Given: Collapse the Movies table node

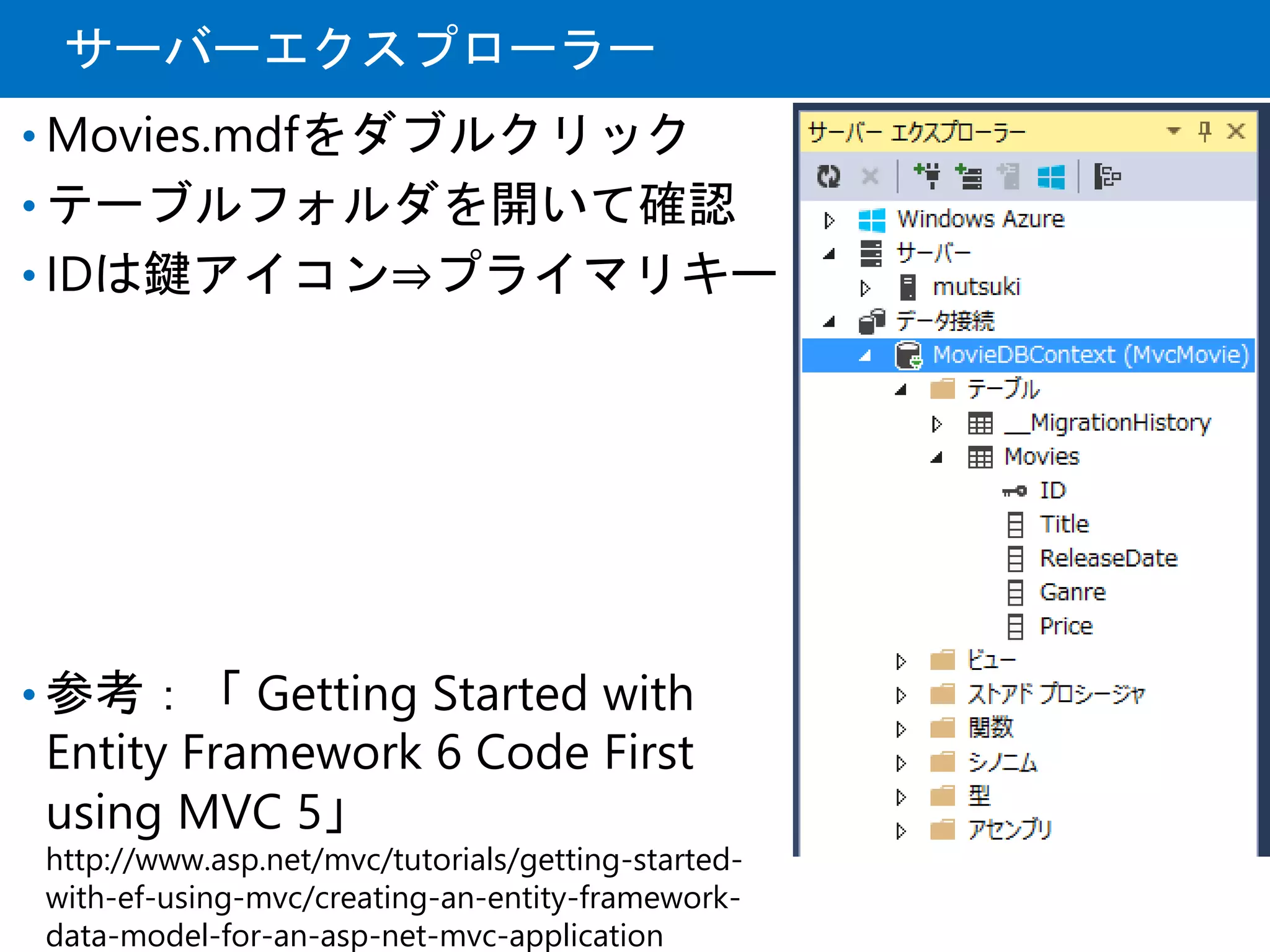Looking at the screenshot, I should pyautogui.click(x=937, y=458).
